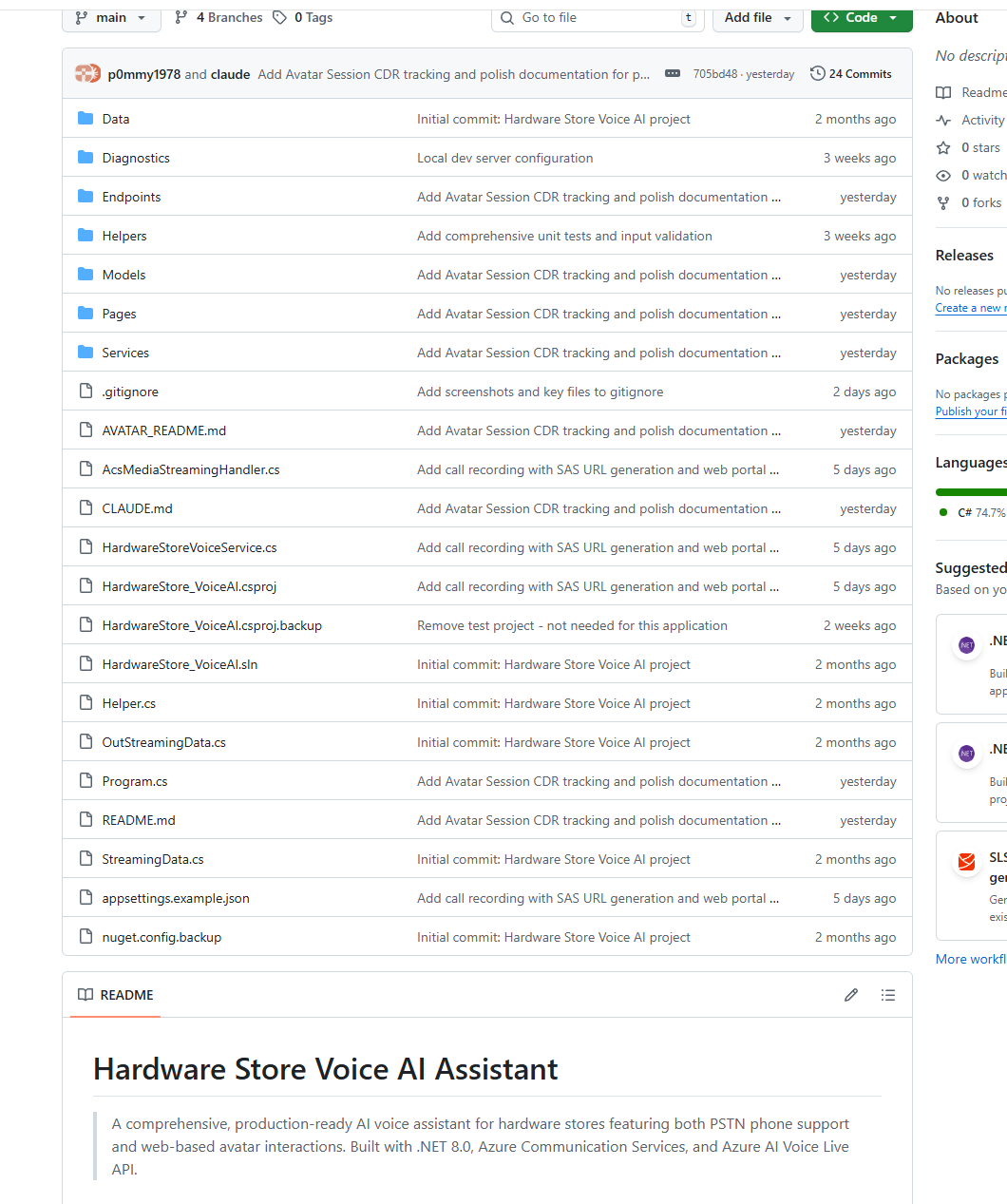
Task: Toggle fork status via the fork icon
Action: 942,202
